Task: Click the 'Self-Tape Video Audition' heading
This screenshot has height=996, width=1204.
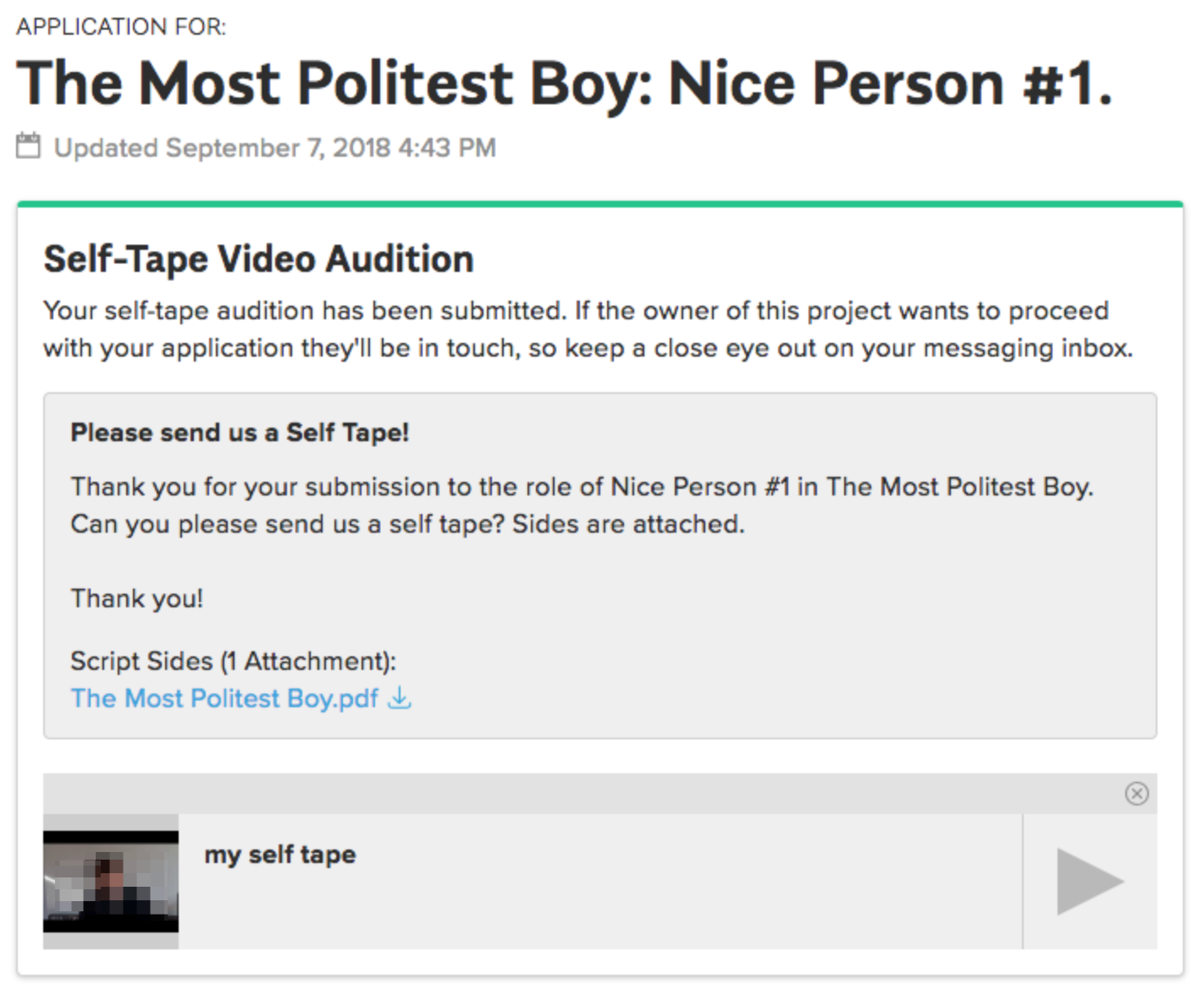Action: coord(258,259)
